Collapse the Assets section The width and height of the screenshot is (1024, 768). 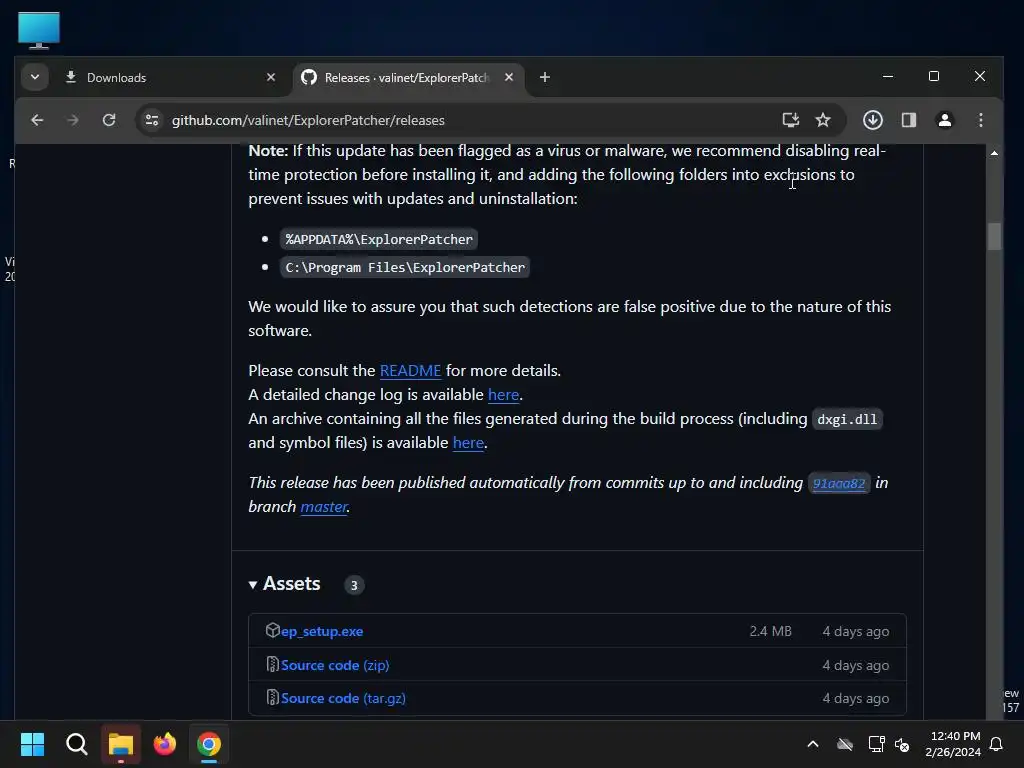coord(285,584)
